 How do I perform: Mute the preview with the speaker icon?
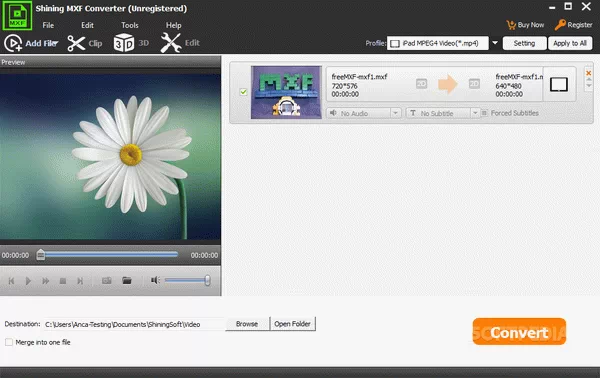(x=155, y=280)
